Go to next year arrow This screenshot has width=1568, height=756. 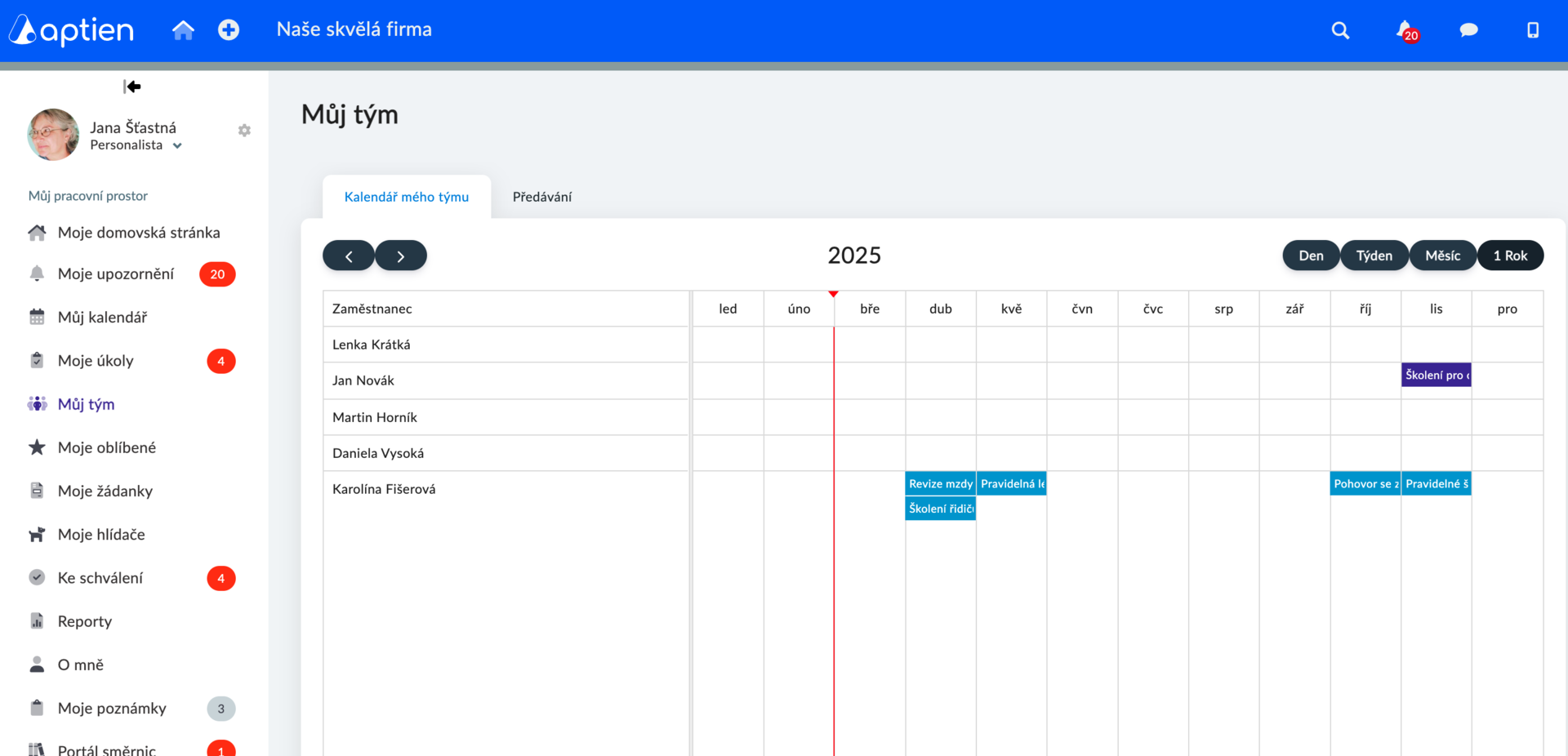[x=400, y=256]
